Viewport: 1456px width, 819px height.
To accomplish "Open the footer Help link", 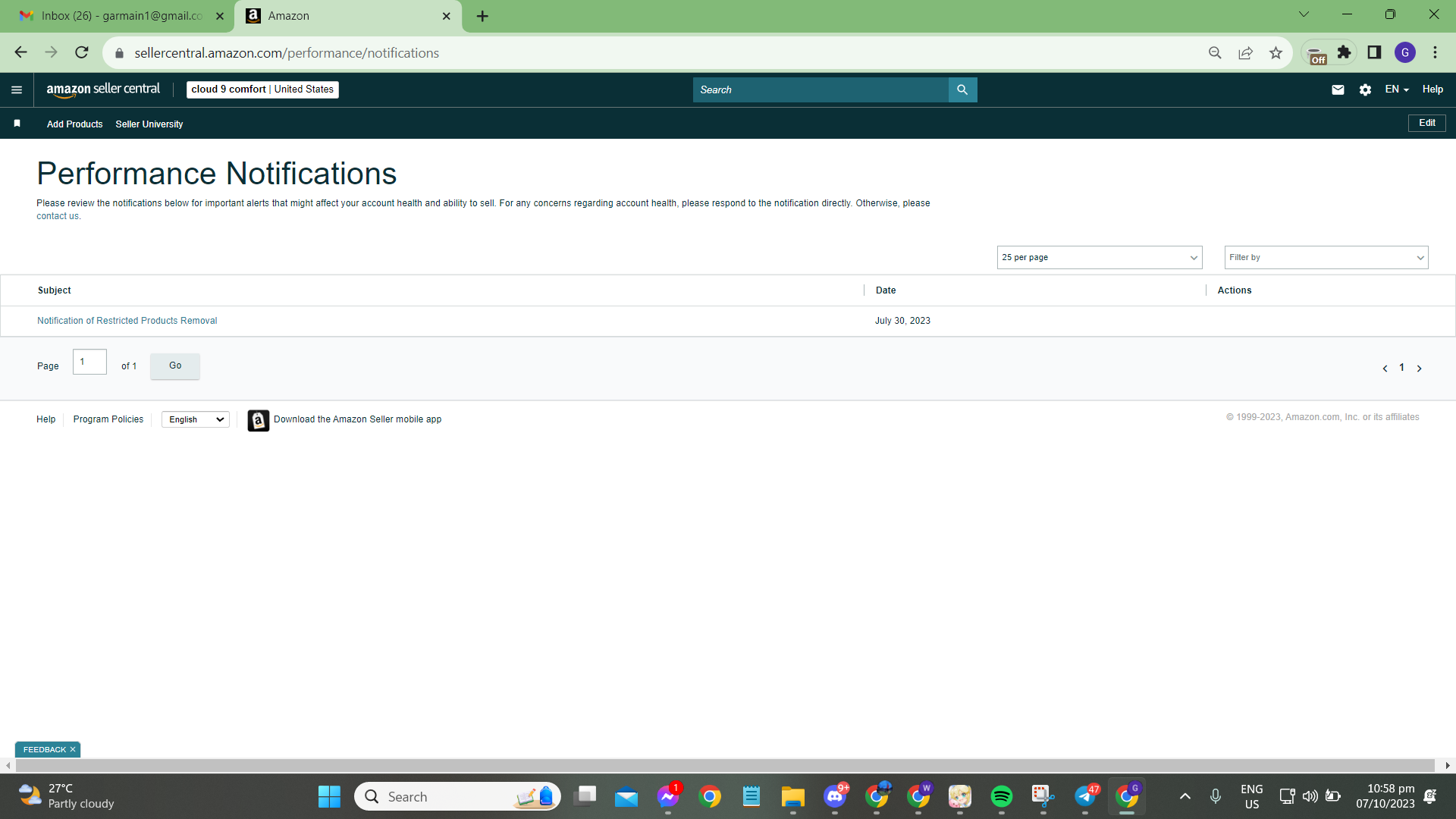I will click(x=45, y=419).
